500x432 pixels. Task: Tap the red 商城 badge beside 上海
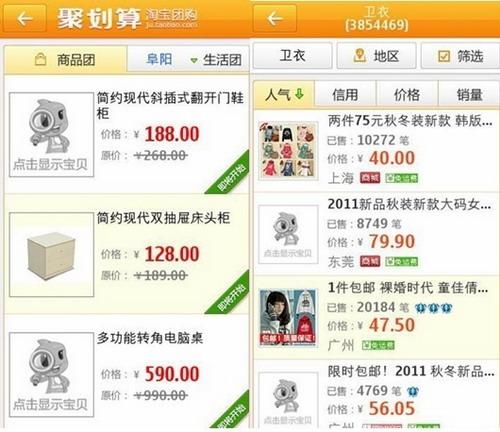pyautogui.click(x=370, y=178)
